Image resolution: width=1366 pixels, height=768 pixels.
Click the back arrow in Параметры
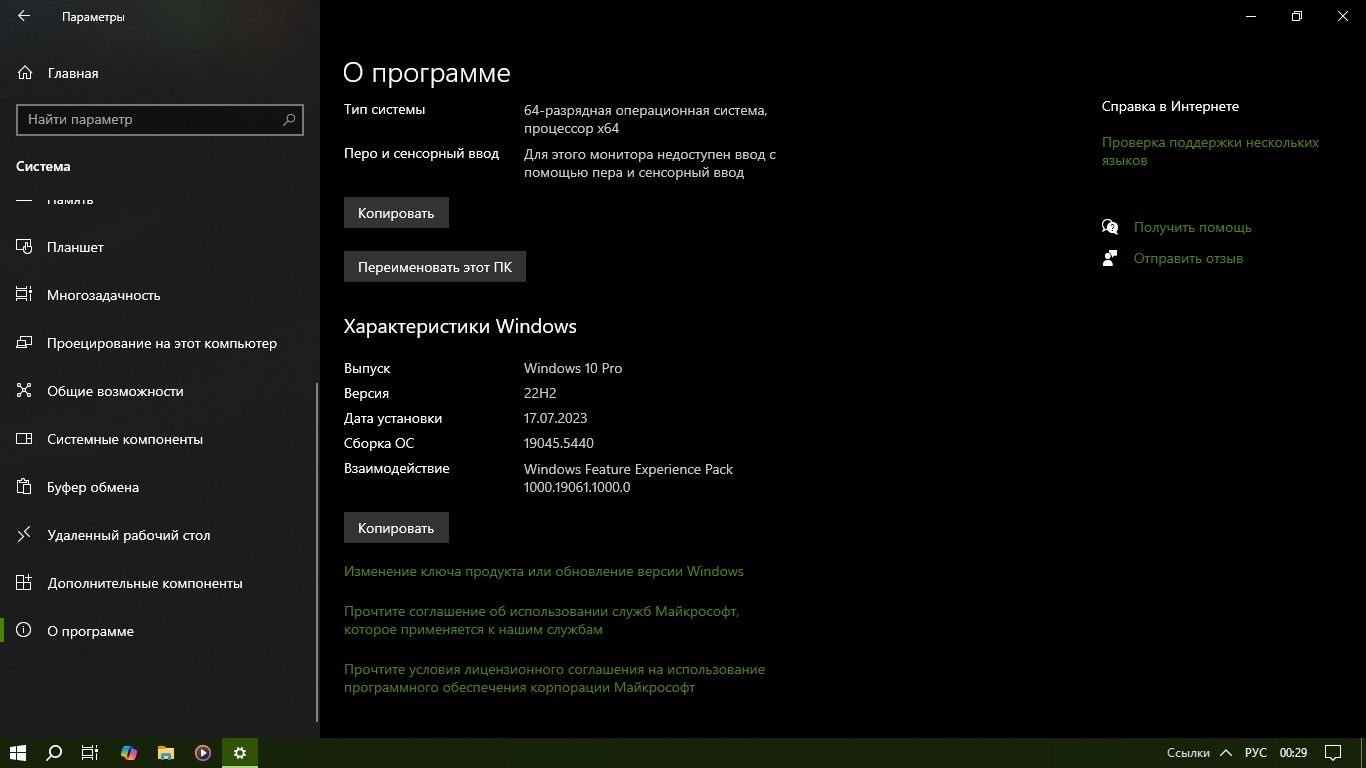[x=24, y=17]
